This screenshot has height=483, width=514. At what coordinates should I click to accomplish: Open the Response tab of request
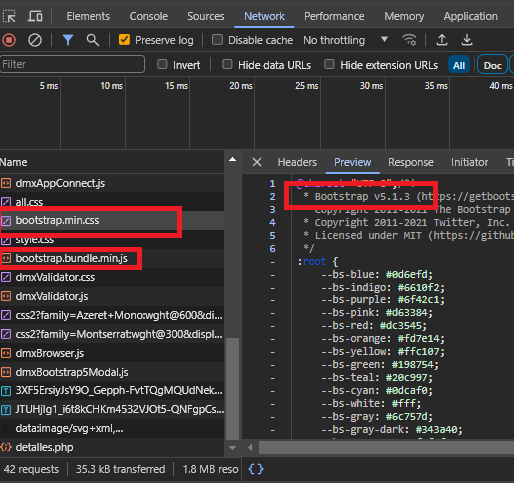(411, 162)
